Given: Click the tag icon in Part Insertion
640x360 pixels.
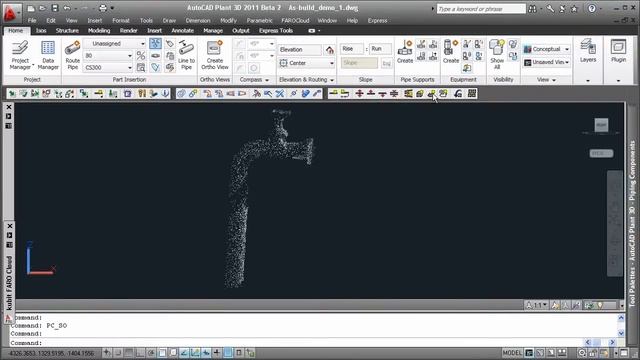Looking at the screenshot, I should pyautogui.click(x=170, y=43).
